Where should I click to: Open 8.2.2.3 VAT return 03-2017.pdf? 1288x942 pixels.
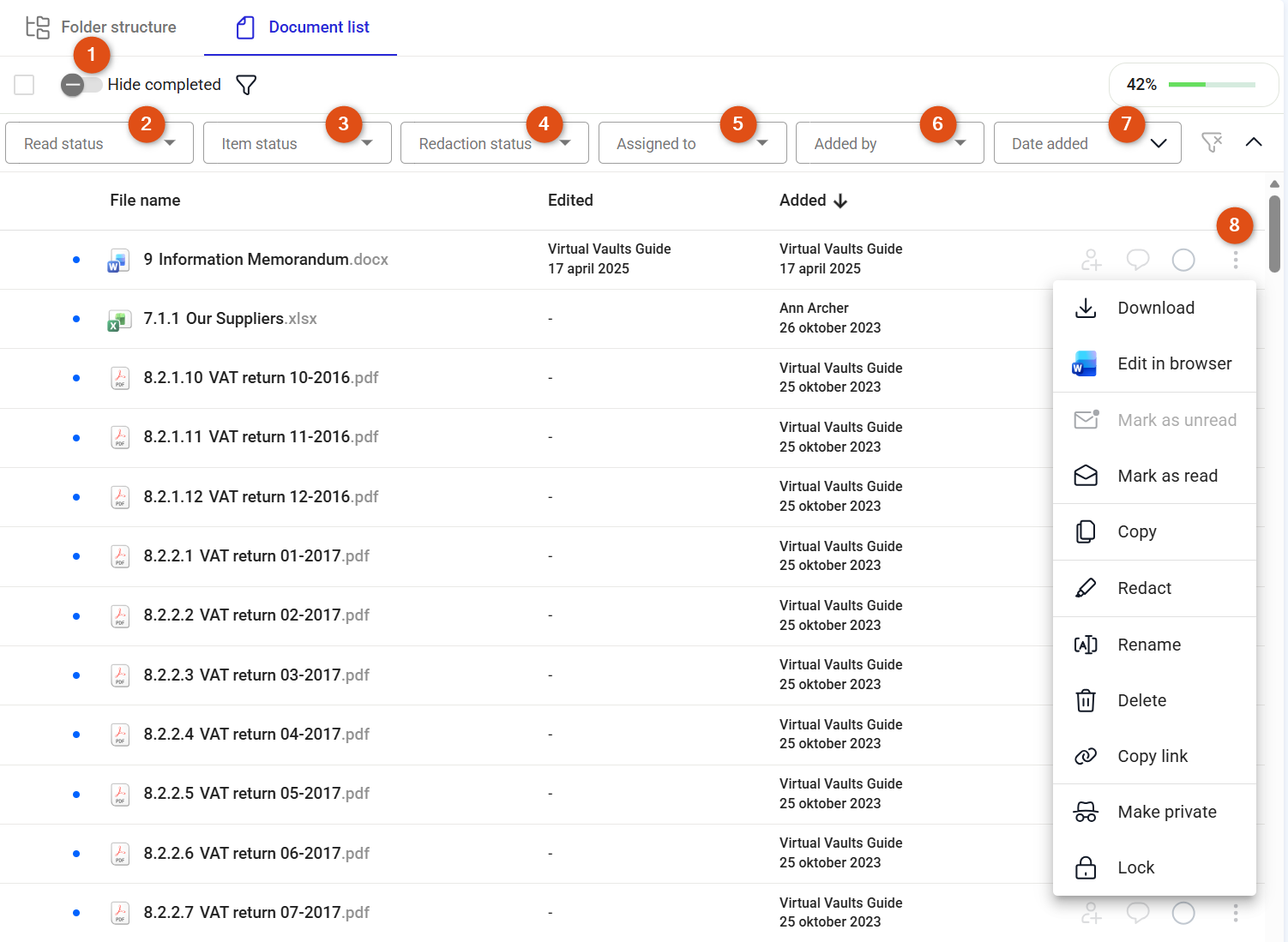256,675
